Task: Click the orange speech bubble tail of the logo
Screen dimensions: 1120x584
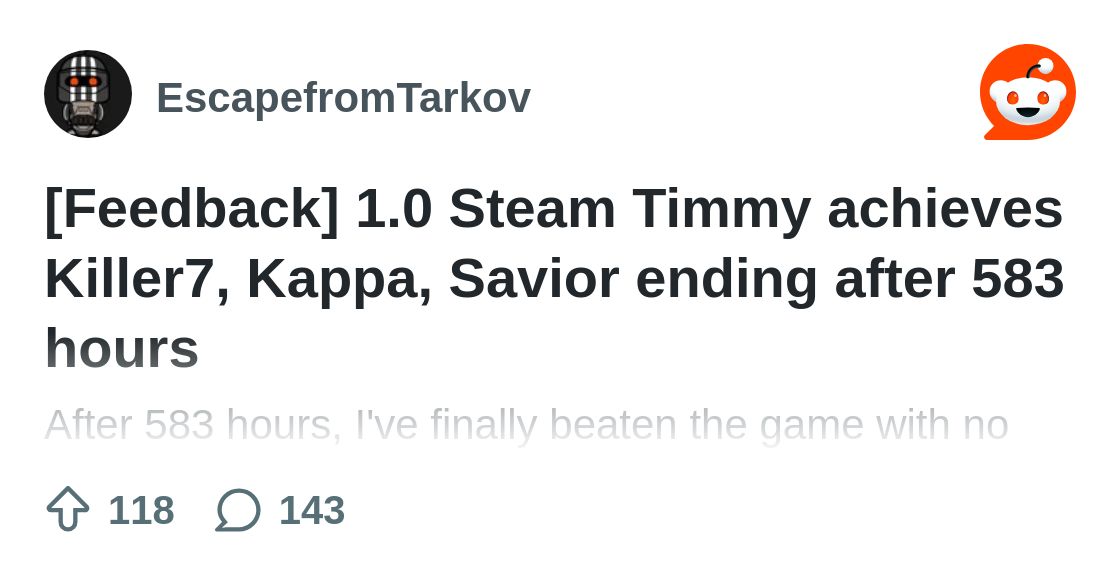Action: click(993, 133)
